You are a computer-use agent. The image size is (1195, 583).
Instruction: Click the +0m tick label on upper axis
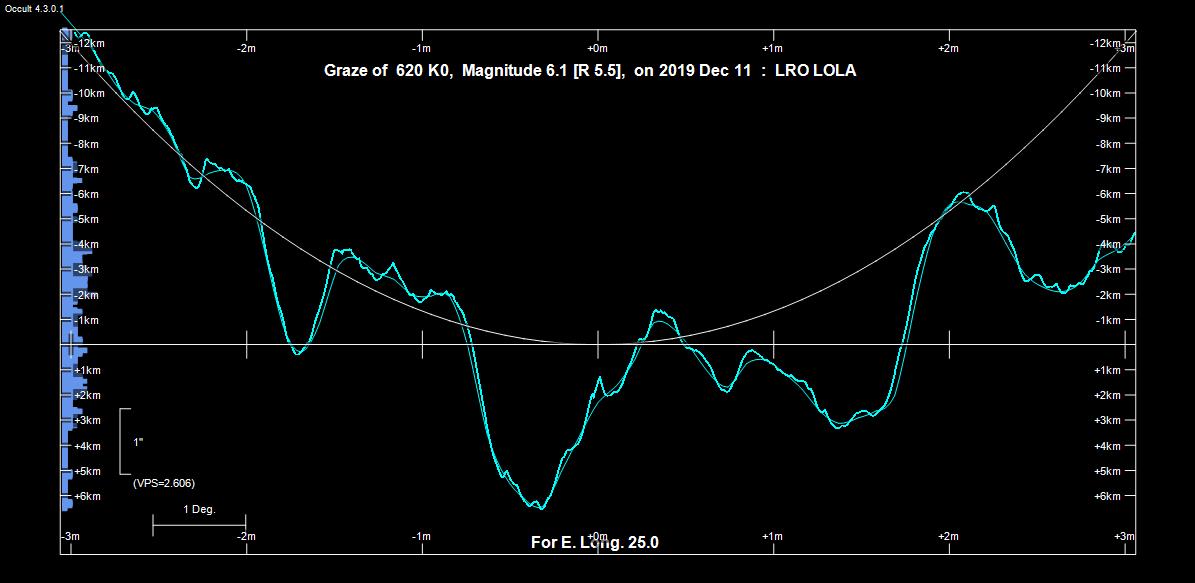click(x=597, y=48)
